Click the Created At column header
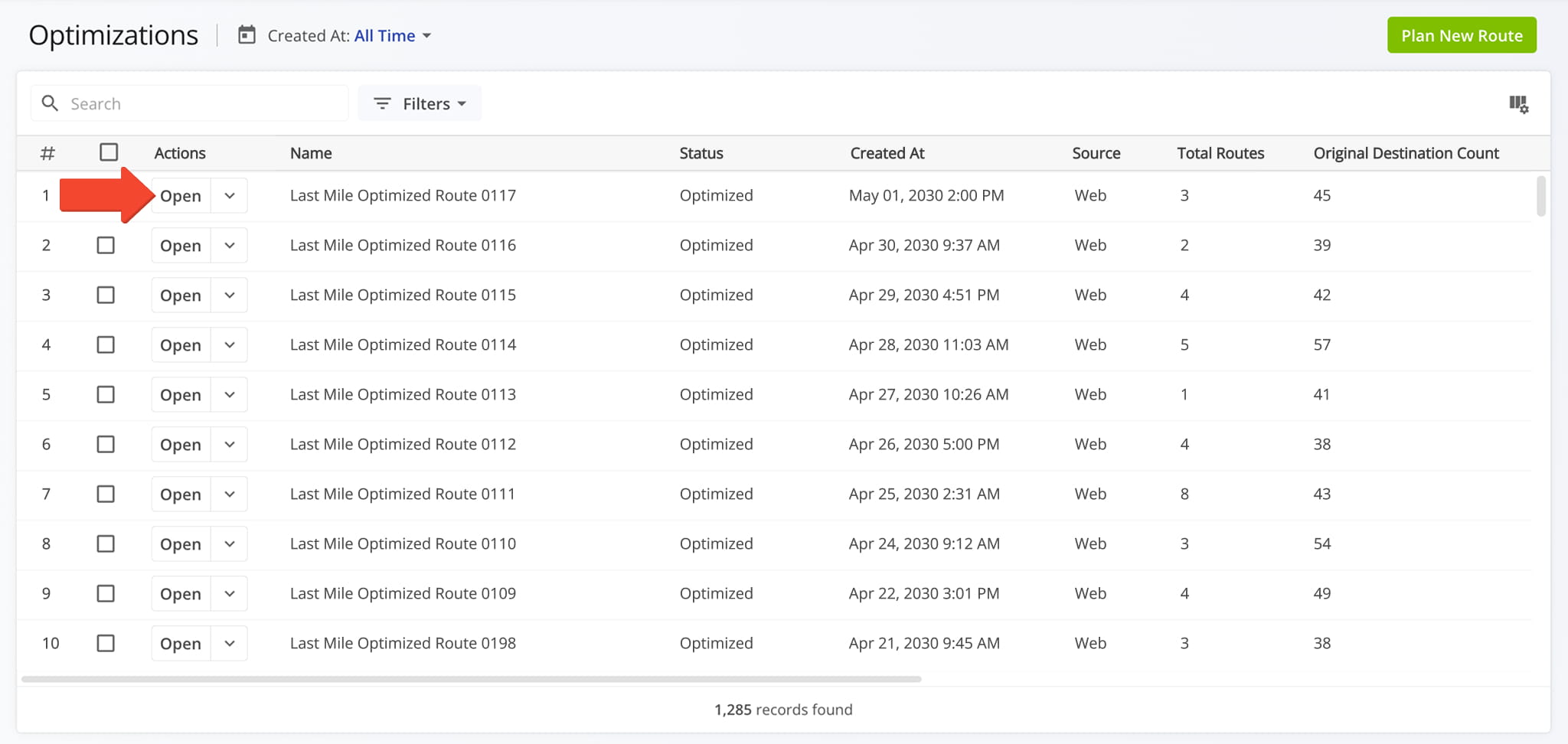1568x744 pixels. pyautogui.click(x=887, y=153)
